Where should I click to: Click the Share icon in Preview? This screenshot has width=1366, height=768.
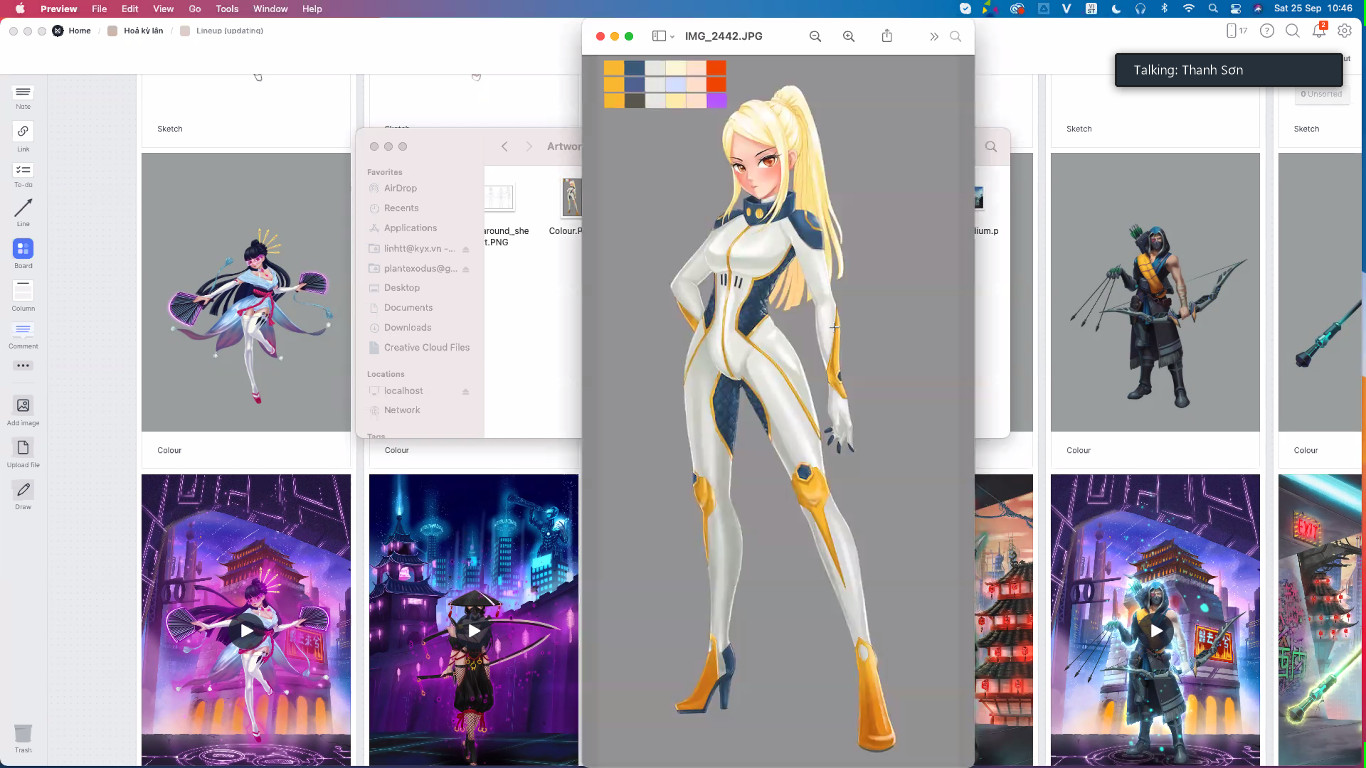point(887,36)
